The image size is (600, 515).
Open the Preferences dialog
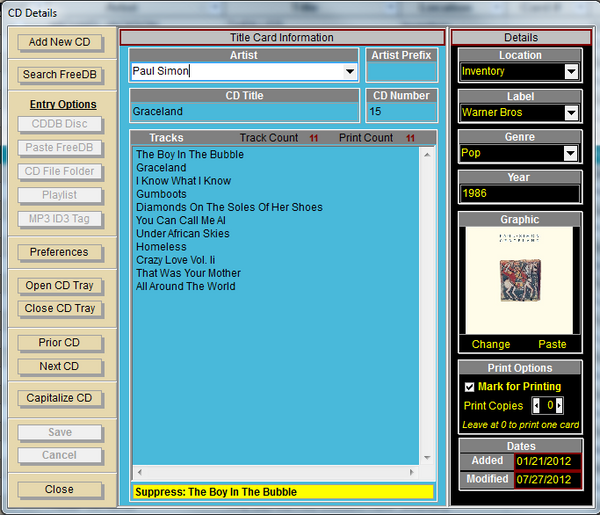(59, 252)
